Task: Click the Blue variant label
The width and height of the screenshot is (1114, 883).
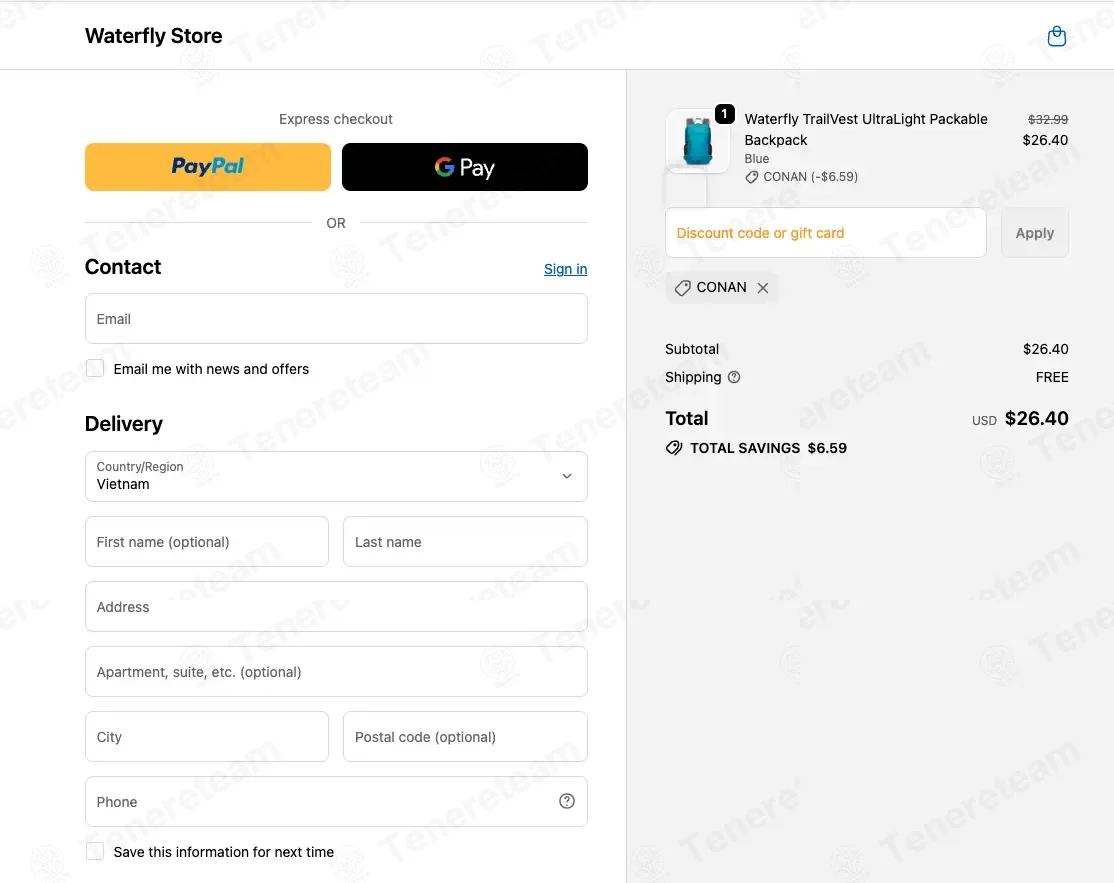Action: (757, 158)
